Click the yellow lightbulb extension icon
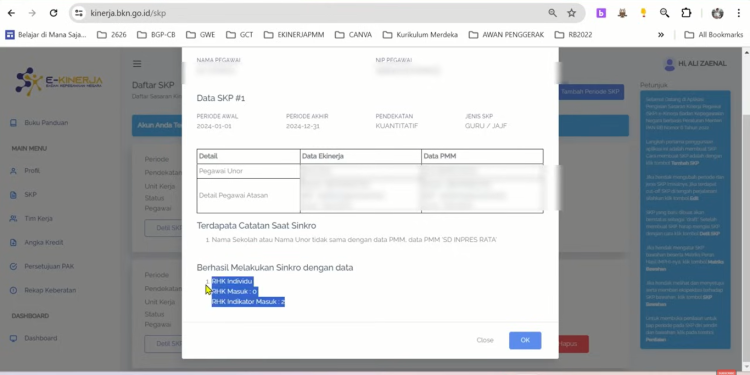 (x=643, y=13)
